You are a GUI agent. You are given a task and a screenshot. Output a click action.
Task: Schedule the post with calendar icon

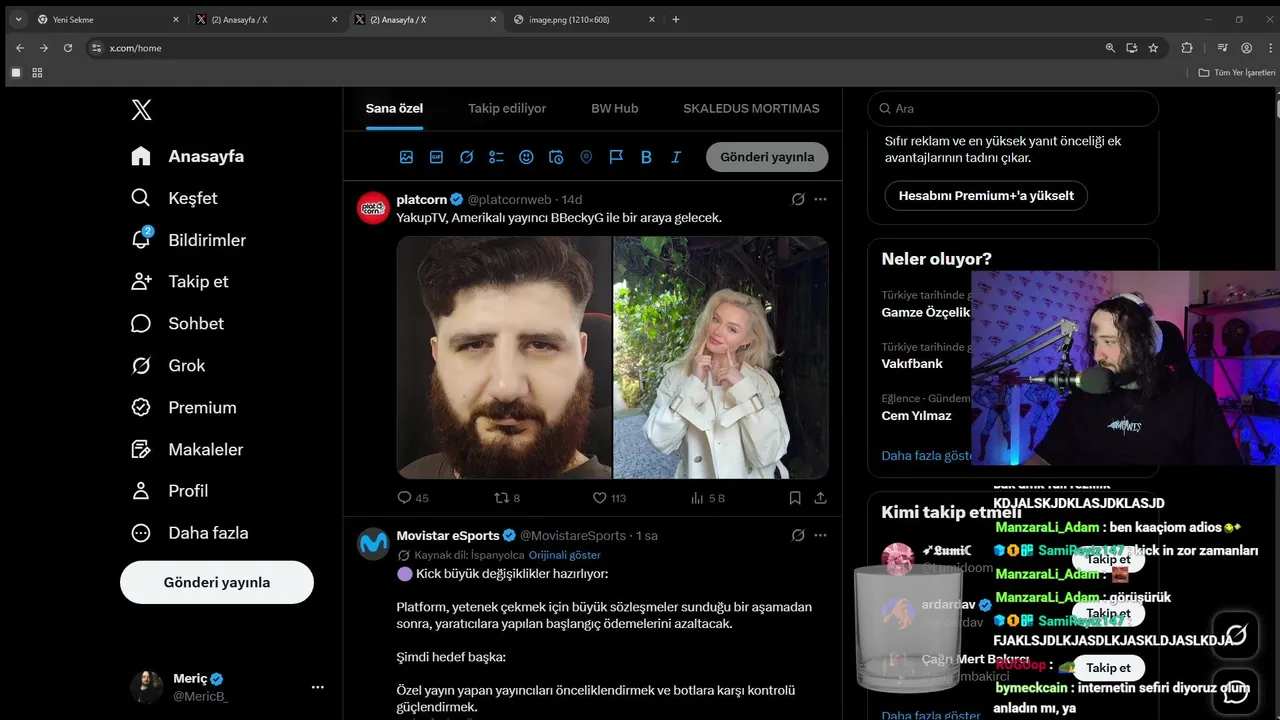pos(556,157)
